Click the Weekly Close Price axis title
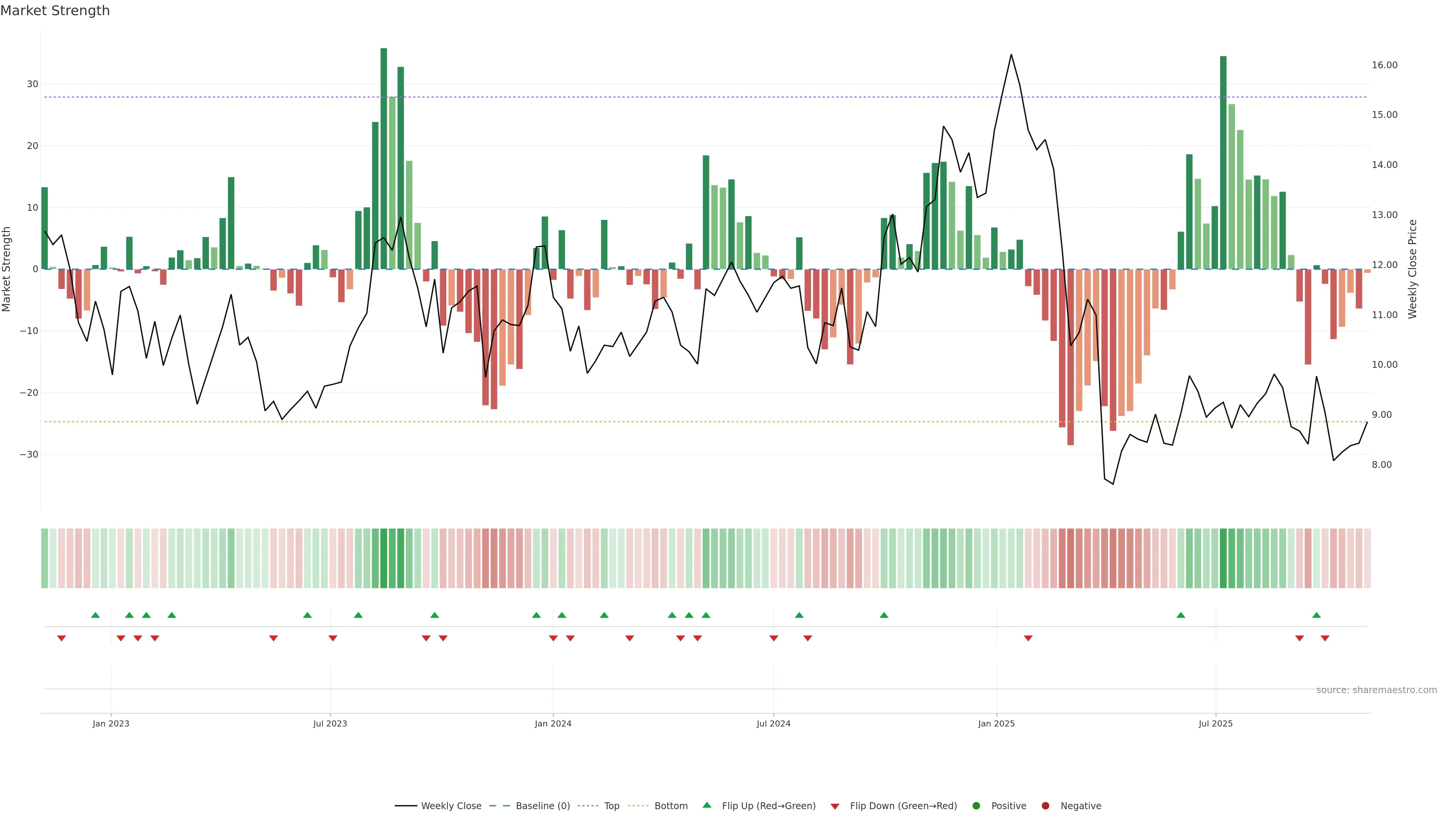The height and width of the screenshot is (819, 1456). pos(1412,269)
